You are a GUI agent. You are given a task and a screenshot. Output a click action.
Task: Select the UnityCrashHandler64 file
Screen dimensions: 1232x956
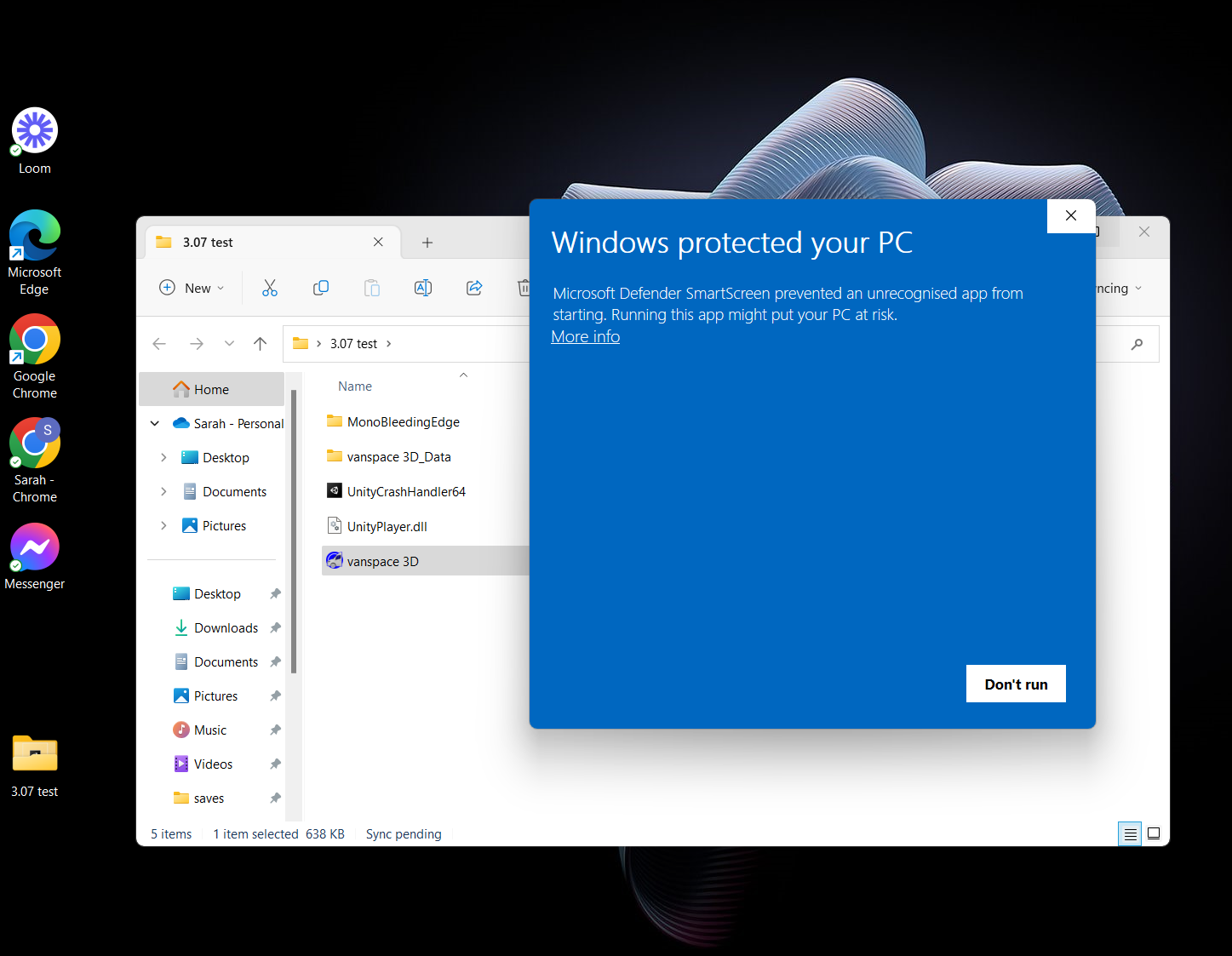(406, 491)
